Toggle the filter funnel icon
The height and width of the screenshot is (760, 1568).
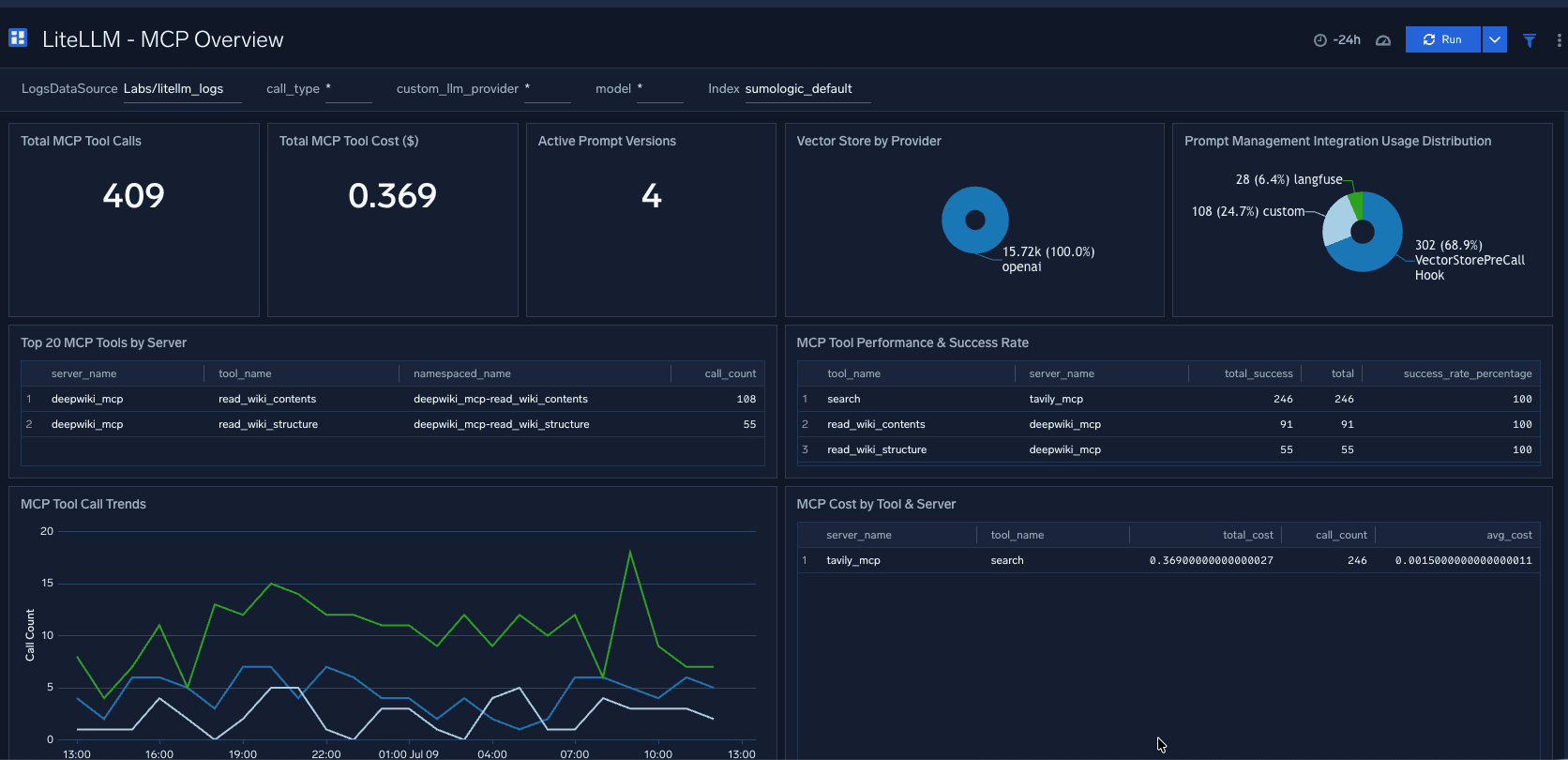pos(1530,40)
